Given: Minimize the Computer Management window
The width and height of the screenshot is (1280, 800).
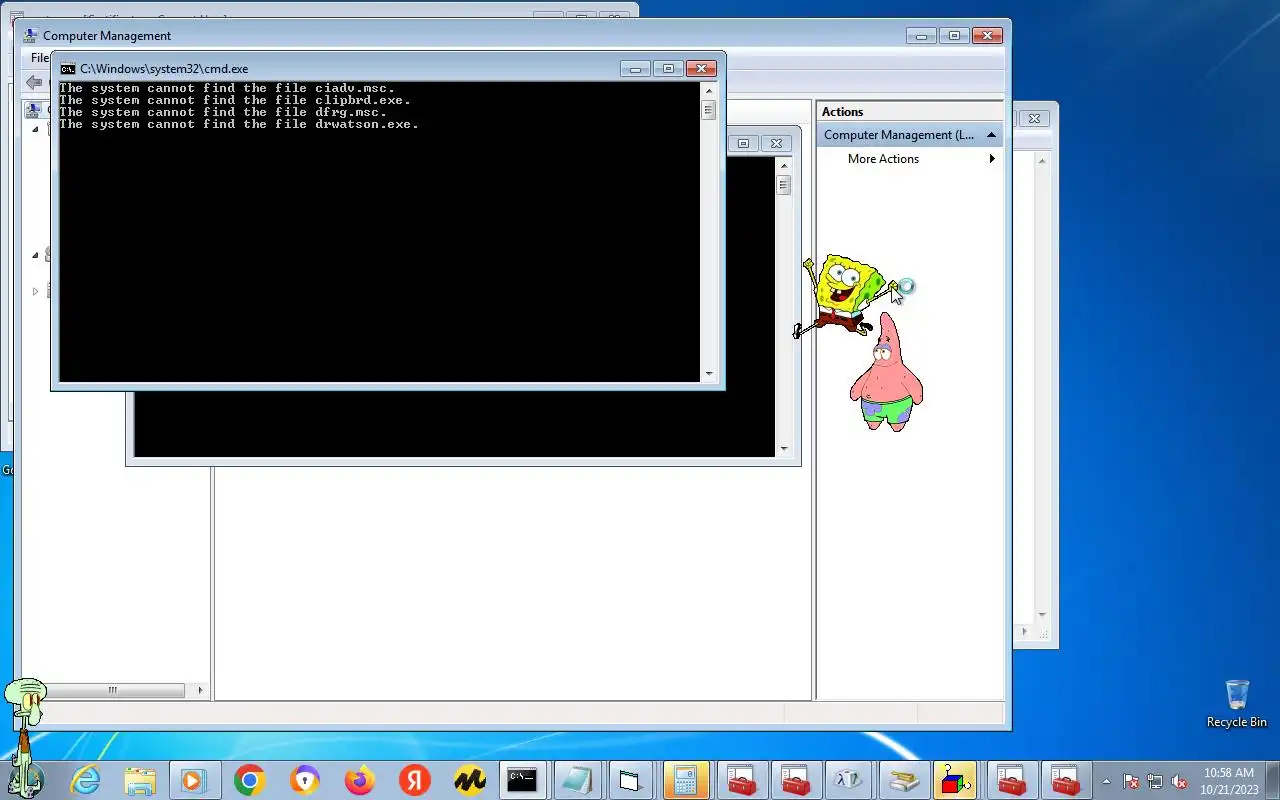Looking at the screenshot, I should click(921, 35).
